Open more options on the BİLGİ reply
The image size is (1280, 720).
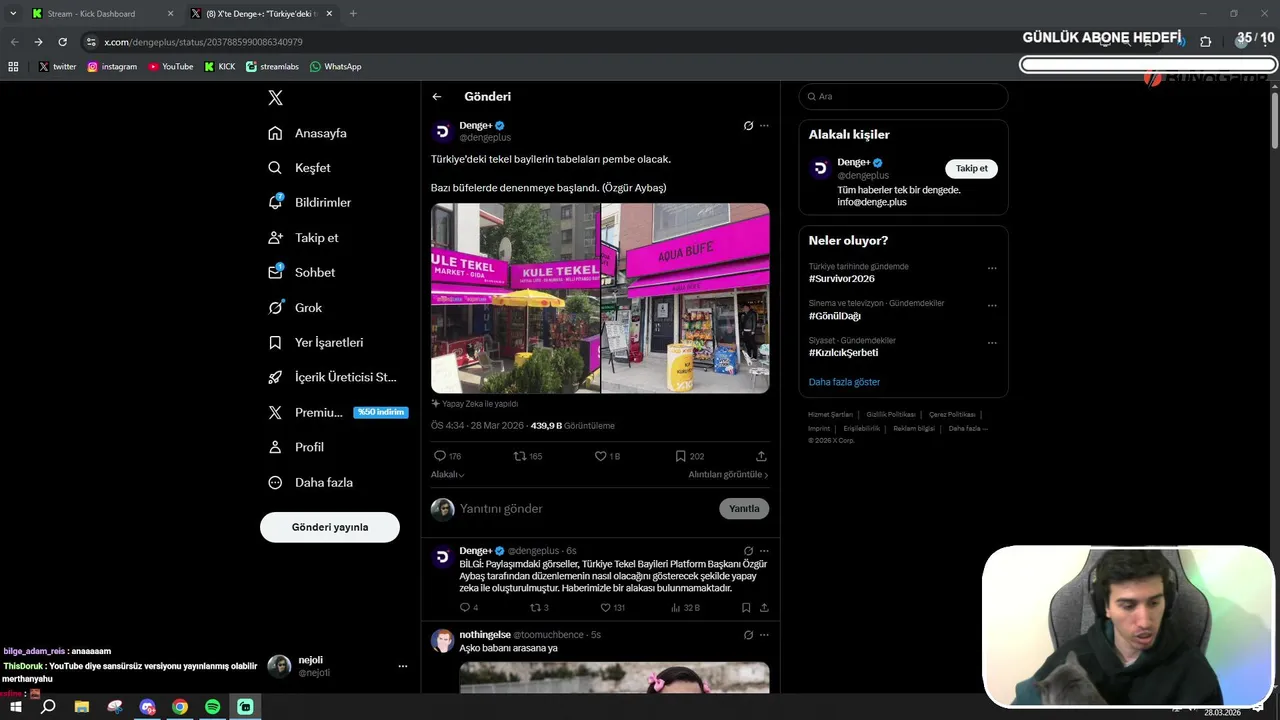tap(764, 551)
